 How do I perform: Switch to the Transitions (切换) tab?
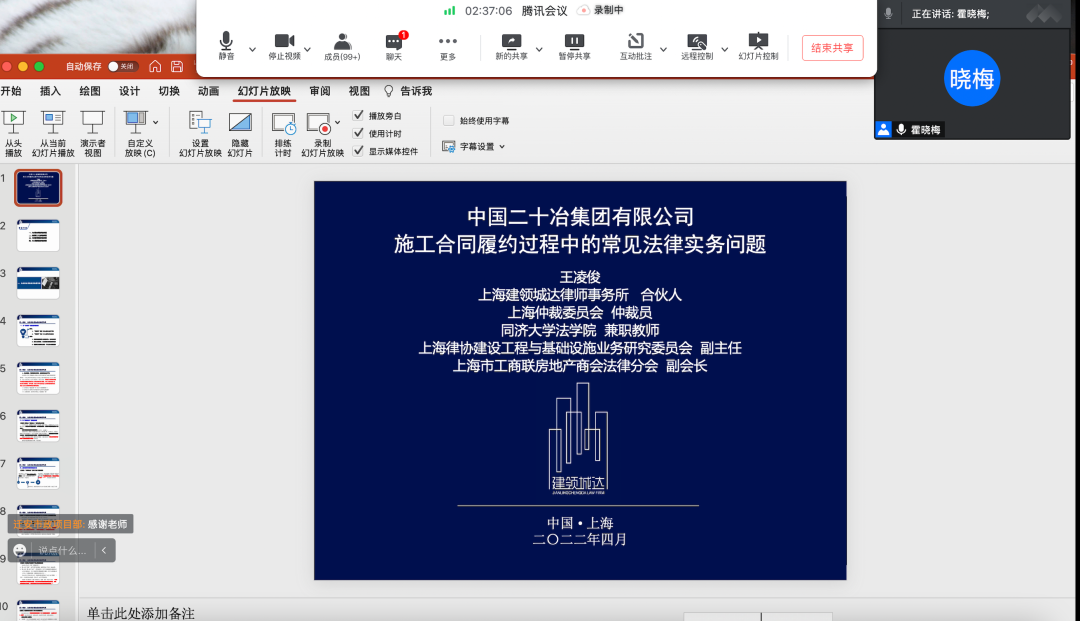[169, 91]
